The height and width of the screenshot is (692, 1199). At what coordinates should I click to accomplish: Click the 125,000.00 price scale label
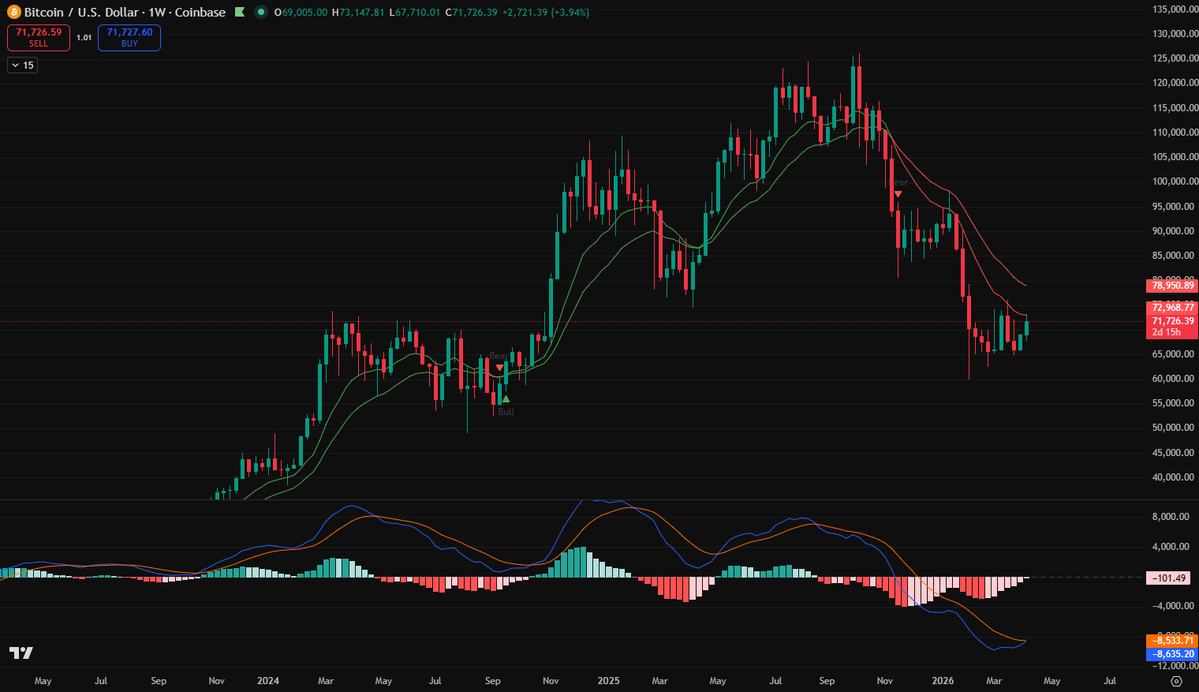click(1175, 59)
